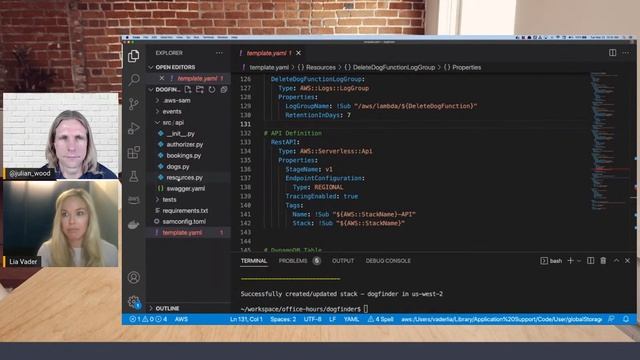The height and width of the screenshot is (360, 640).
Task: Open __init__.py in file tree
Action: click(x=180, y=133)
